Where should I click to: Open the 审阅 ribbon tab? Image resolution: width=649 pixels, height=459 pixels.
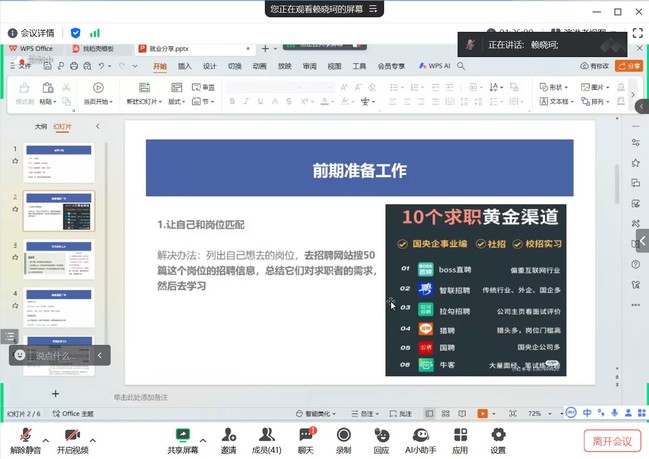(x=310, y=66)
